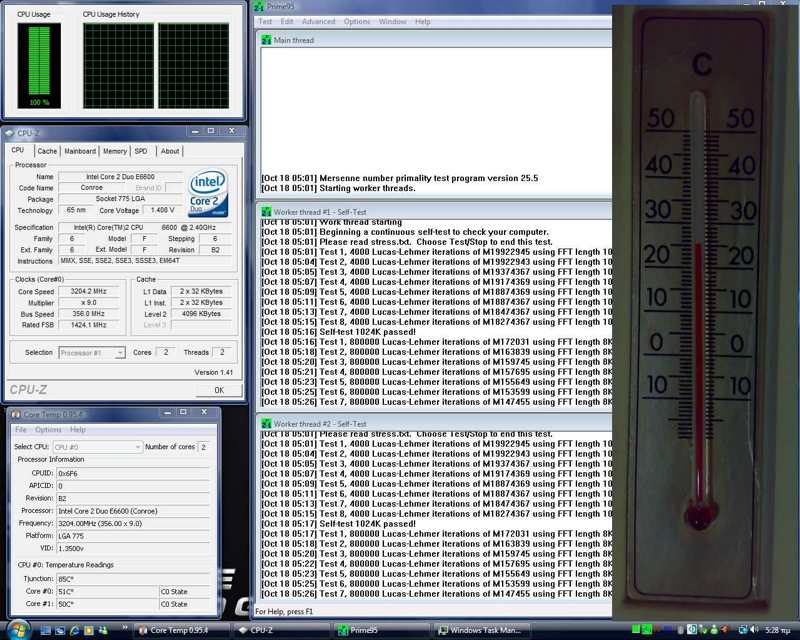800x640 pixels.
Task: Click the CPU-Z title bar icon
Action: pos(10,133)
